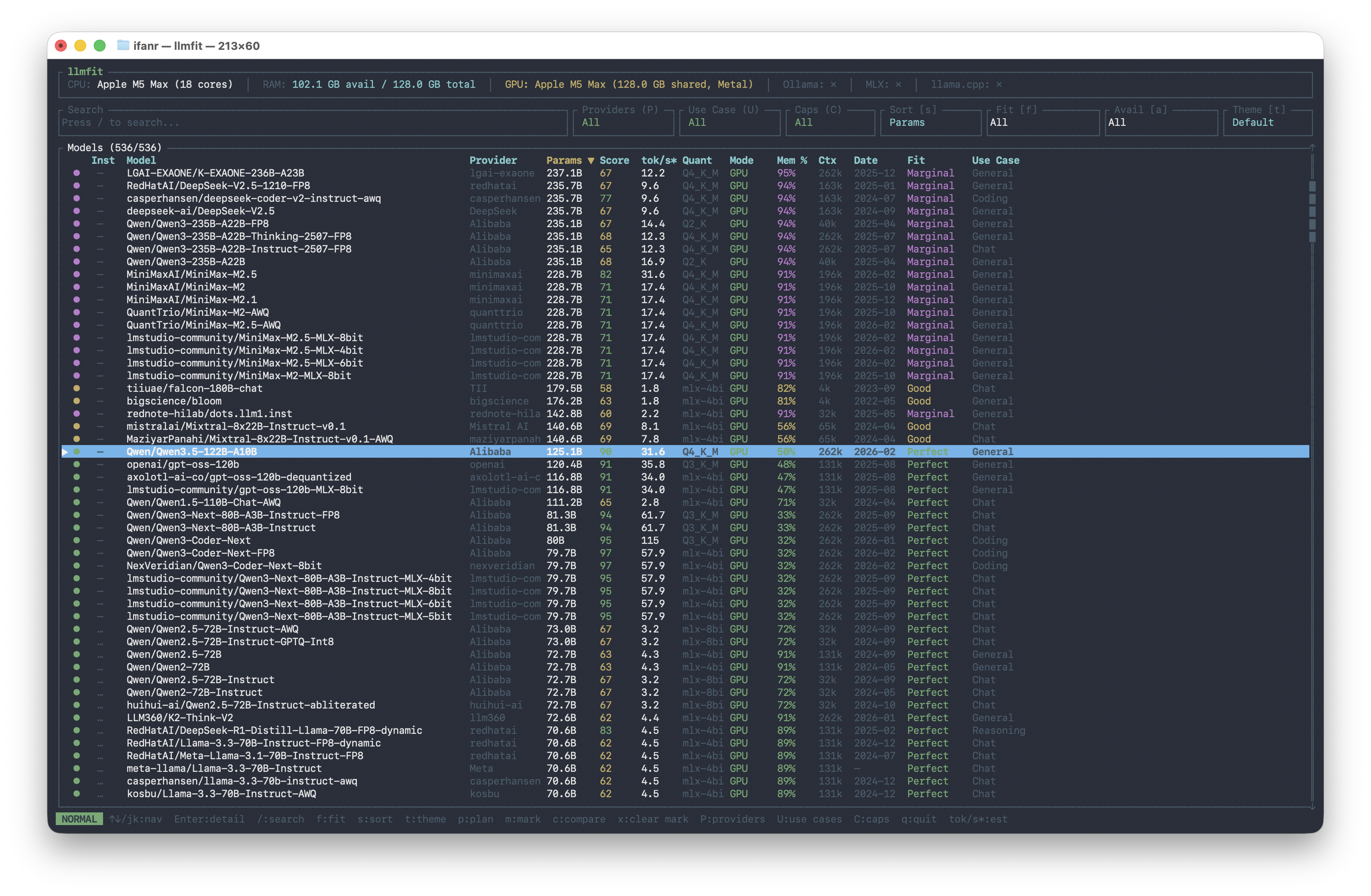
Task: Click the Enter:detail hint in footer
Action: (x=209, y=819)
